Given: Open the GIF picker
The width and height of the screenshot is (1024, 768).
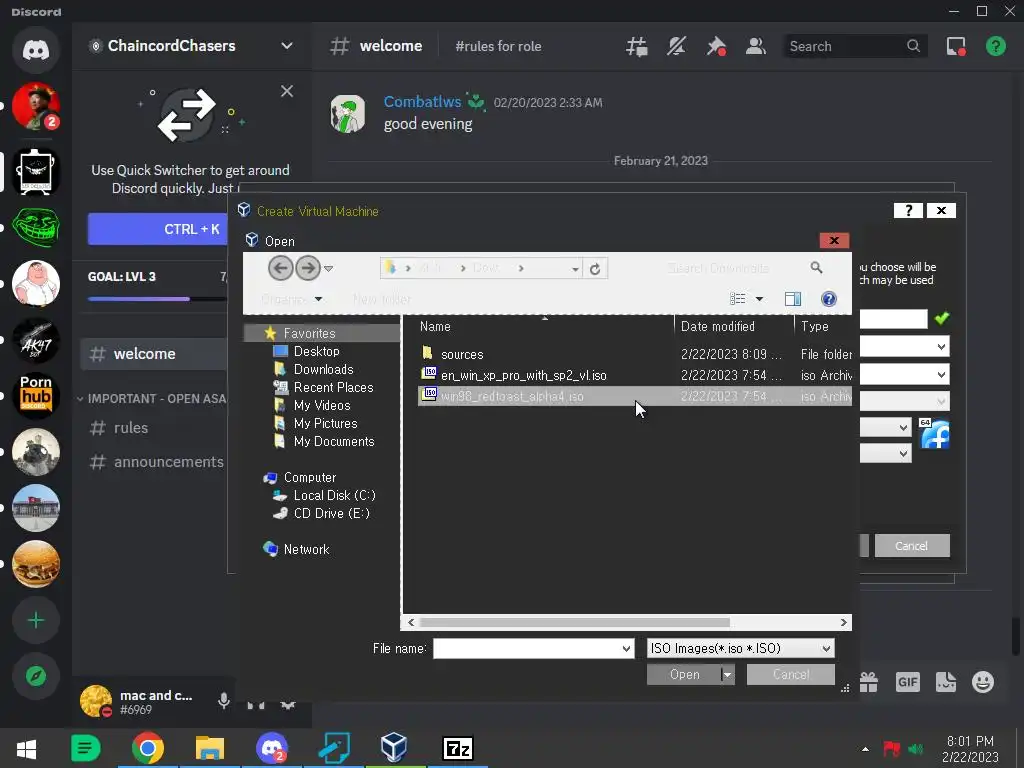Looking at the screenshot, I should (x=907, y=682).
